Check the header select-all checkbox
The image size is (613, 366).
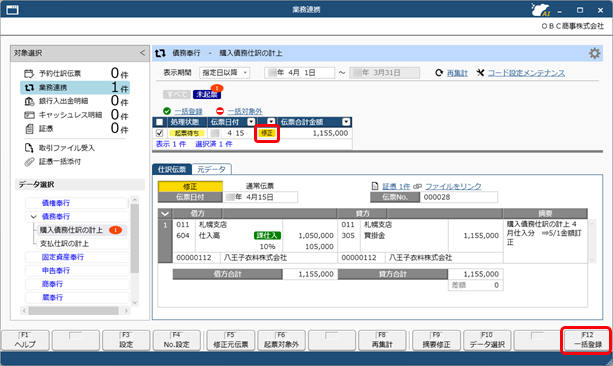click(160, 122)
